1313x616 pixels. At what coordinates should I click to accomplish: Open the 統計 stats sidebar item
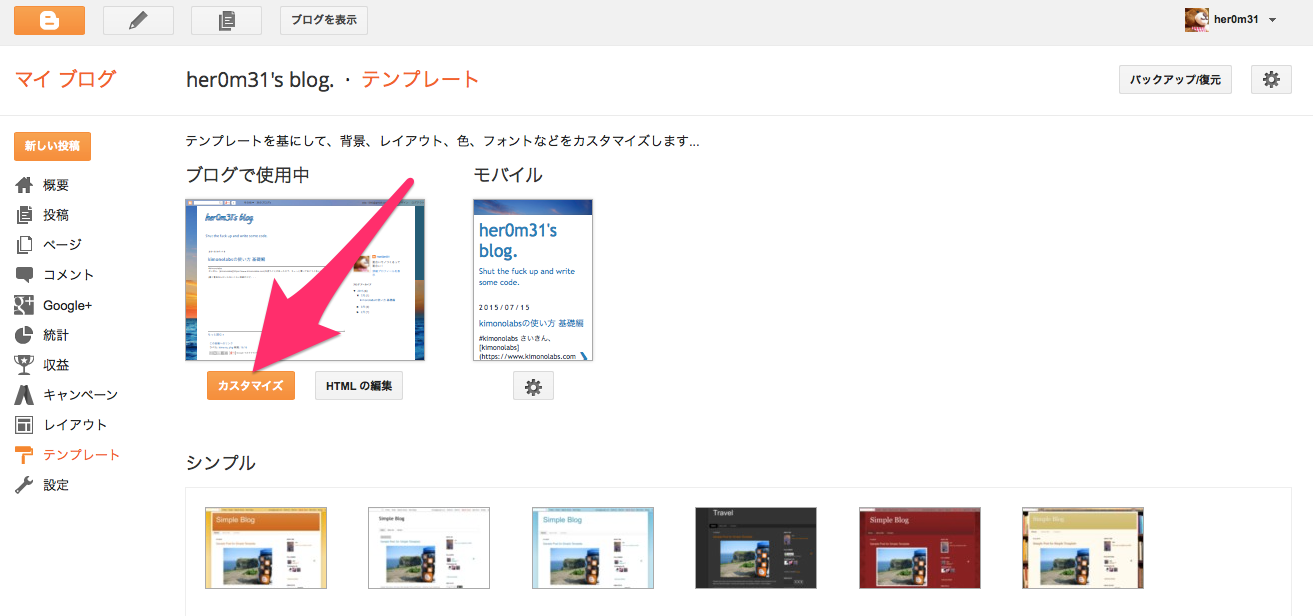pyautogui.click(x=56, y=335)
